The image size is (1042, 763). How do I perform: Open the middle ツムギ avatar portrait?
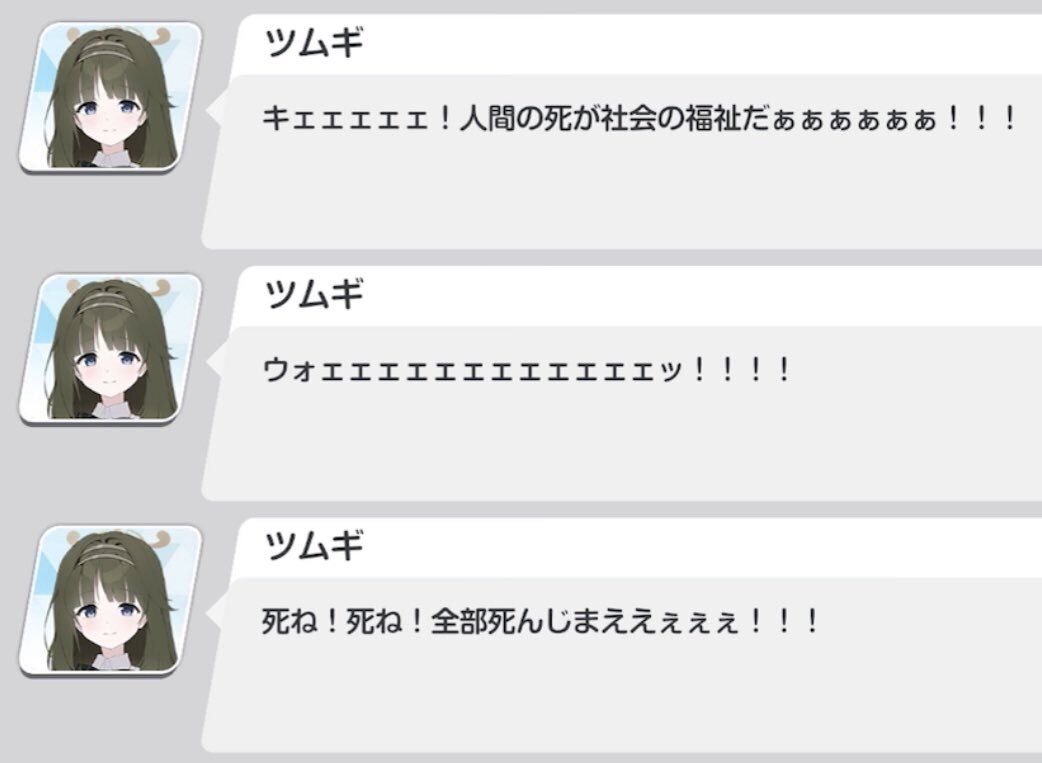110,349
